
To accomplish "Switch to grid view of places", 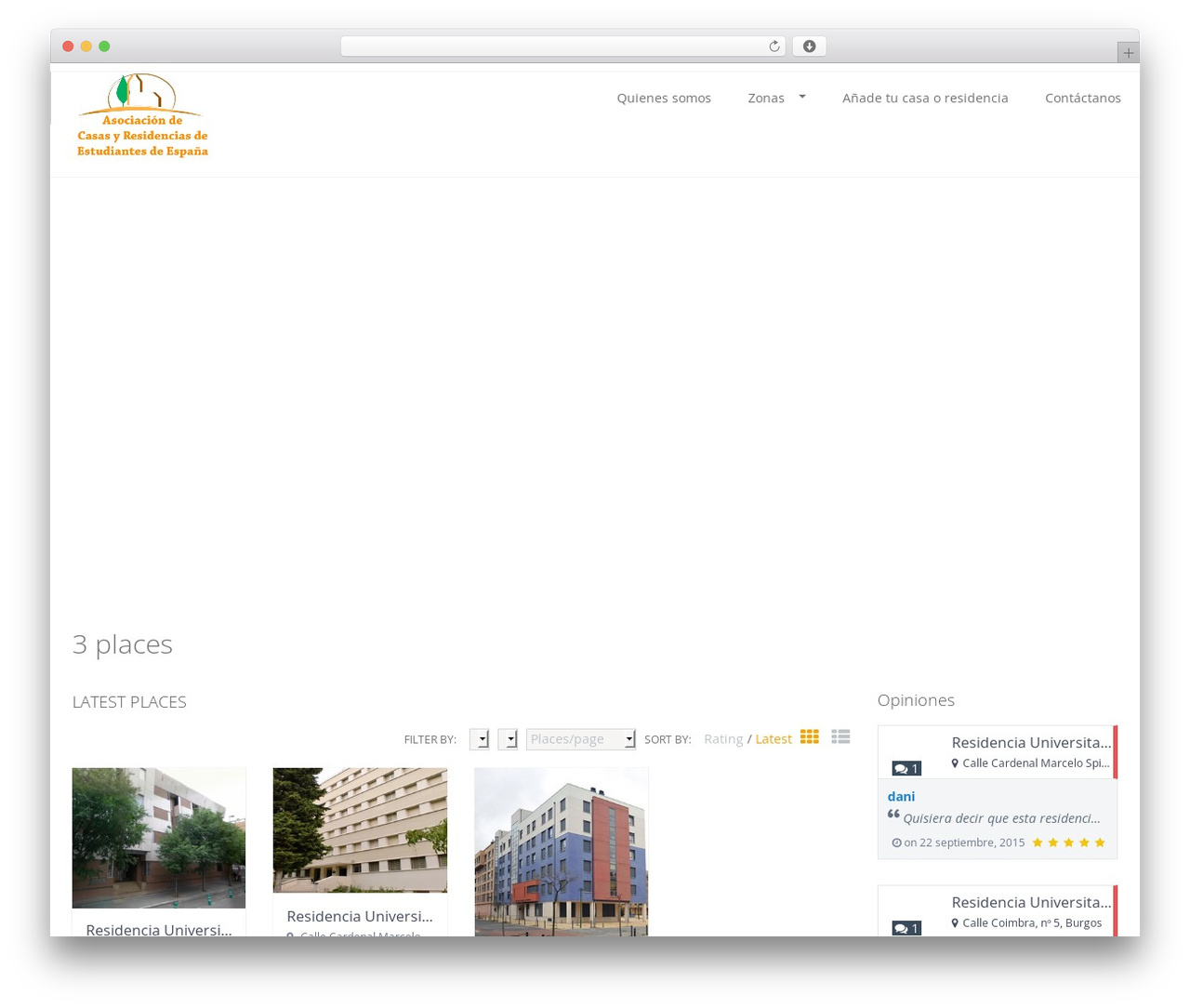I will point(810,736).
